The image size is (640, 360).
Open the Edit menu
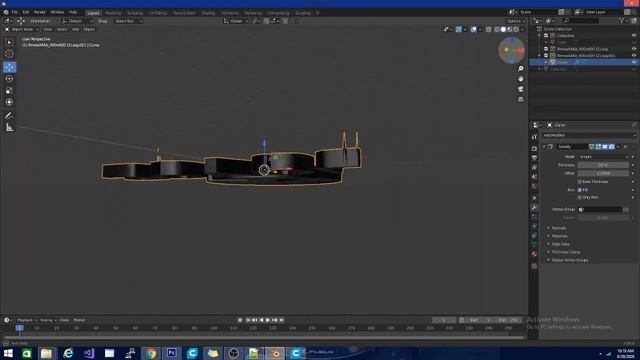pyautogui.click(x=26, y=12)
